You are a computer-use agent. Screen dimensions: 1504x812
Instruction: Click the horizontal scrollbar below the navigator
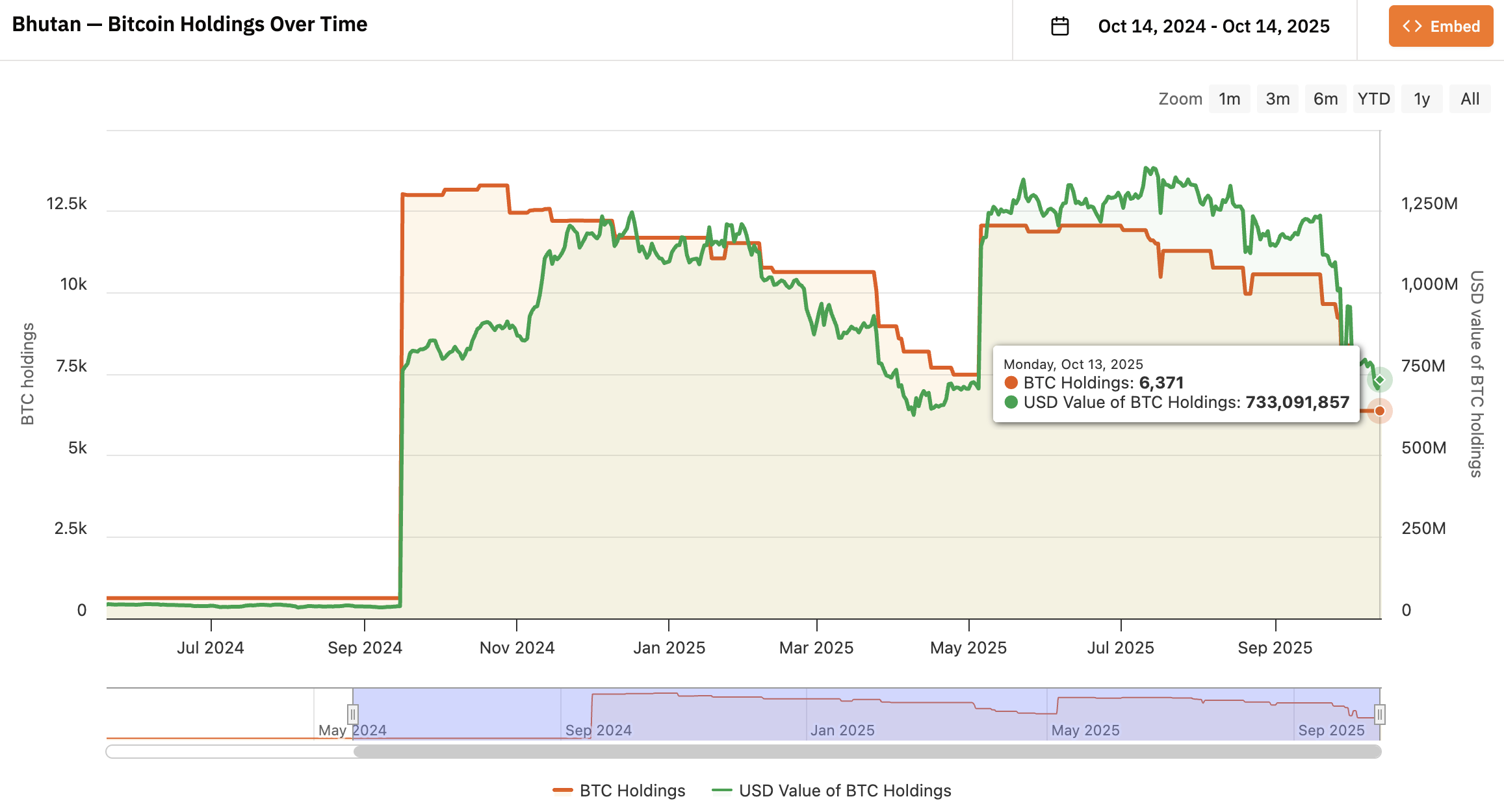point(845,752)
